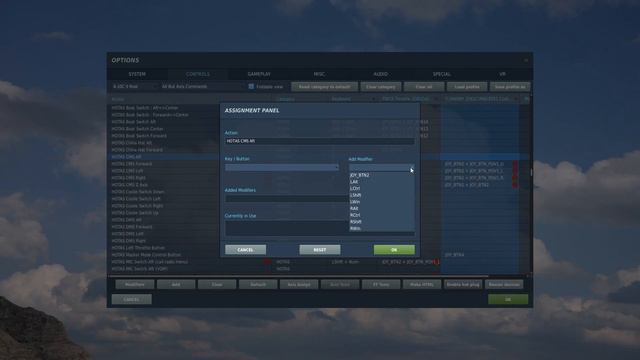Open the All But Axis Commands category dropdown
Screen dimensions: 640x360
tap(202, 87)
